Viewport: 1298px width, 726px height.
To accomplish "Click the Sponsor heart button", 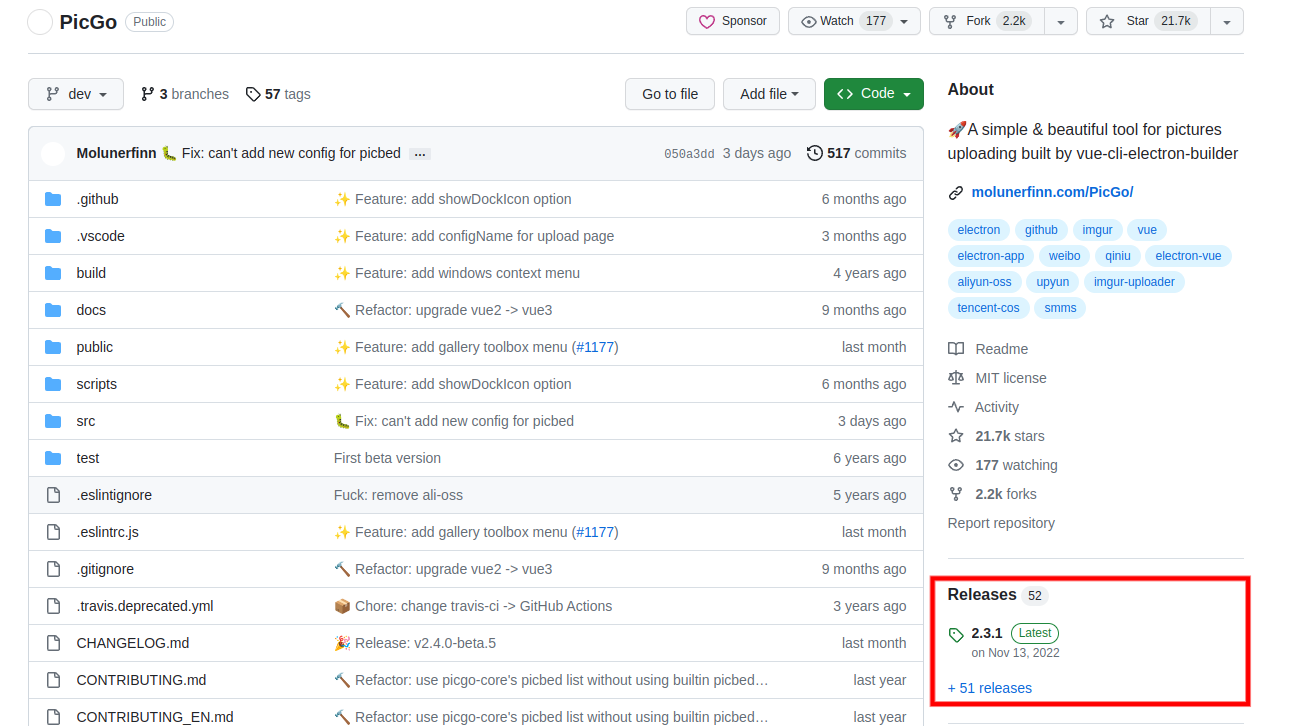I will [x=733, y=21].
